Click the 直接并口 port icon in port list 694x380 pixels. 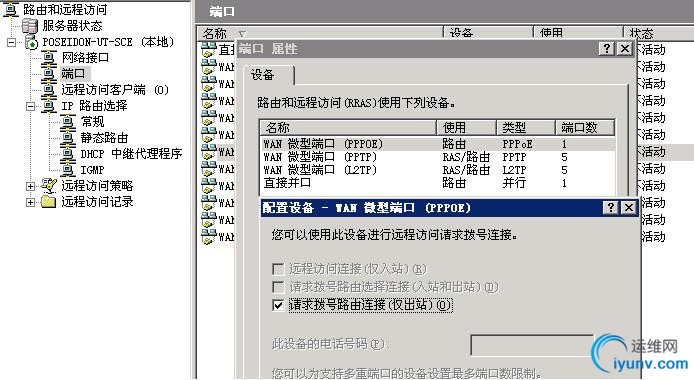pyautogui.click(x=208, y=50)
